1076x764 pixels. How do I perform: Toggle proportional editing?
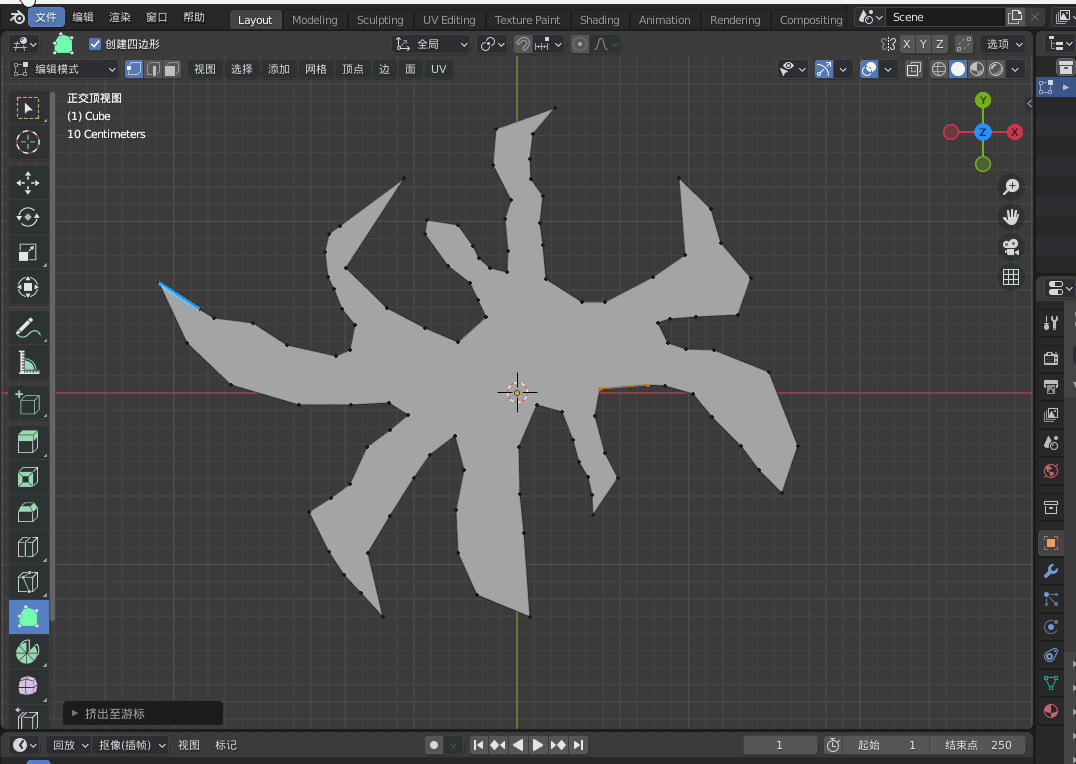(580, 45)
